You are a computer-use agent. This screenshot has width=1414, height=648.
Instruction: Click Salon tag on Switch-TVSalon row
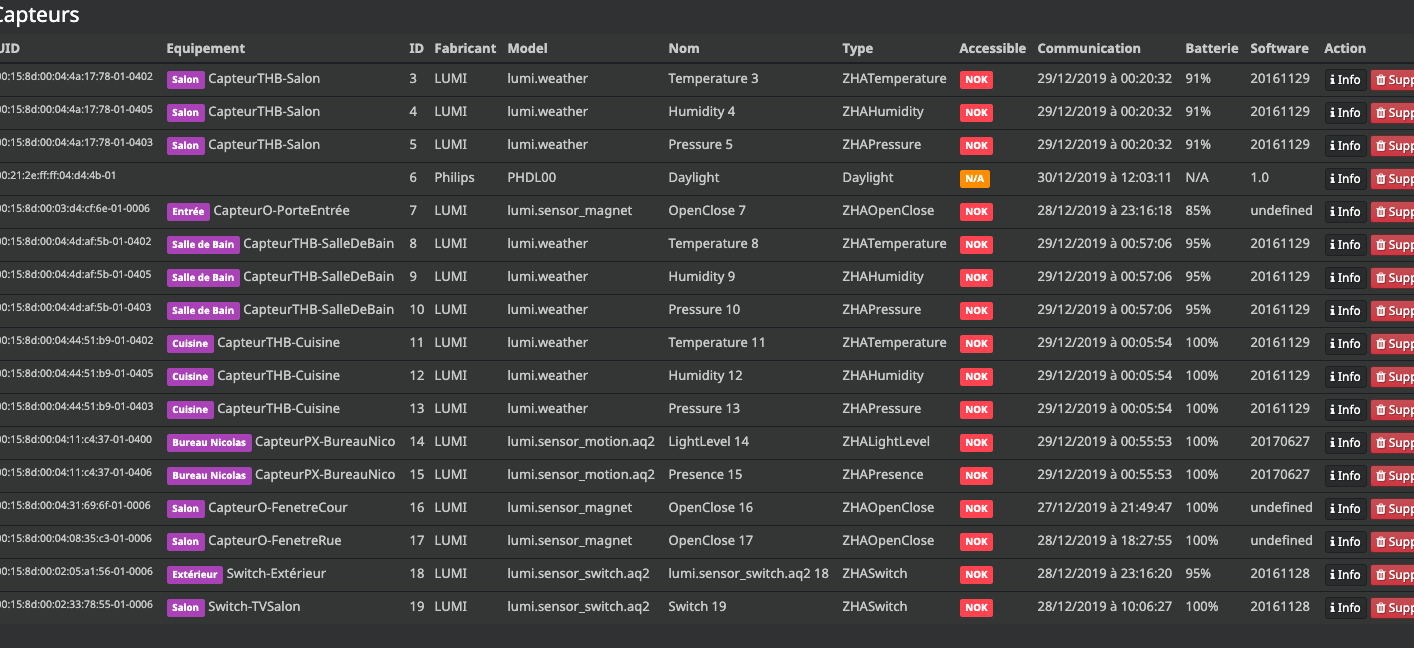coord(185,608)
